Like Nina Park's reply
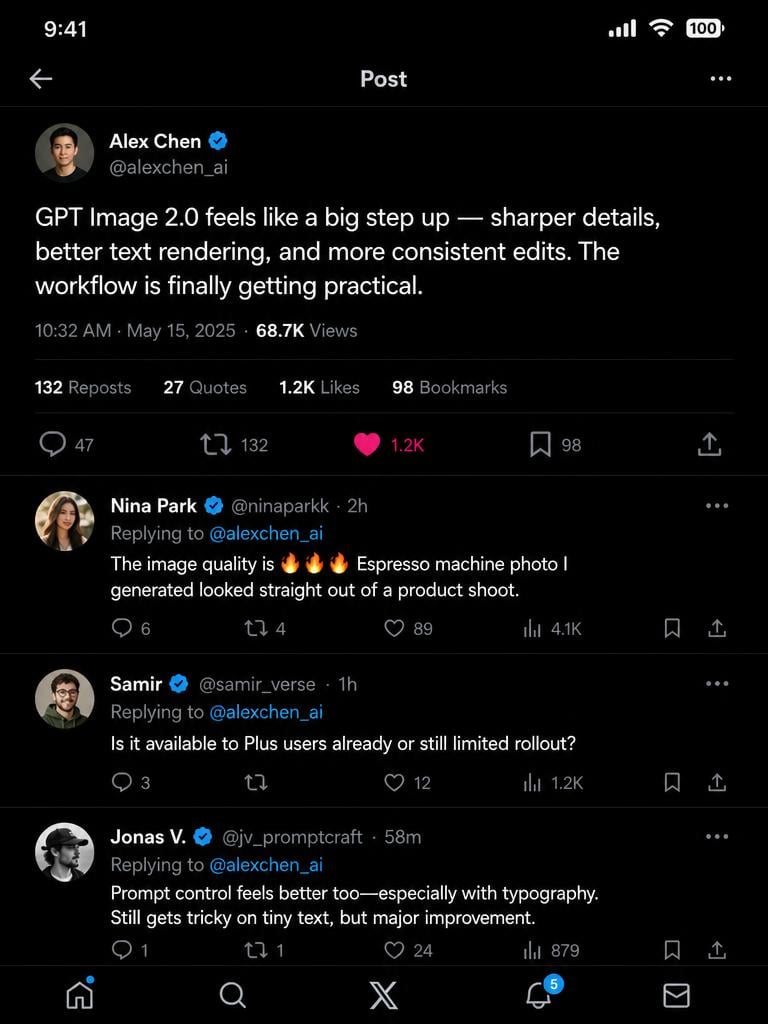 [x=394, y=628]
